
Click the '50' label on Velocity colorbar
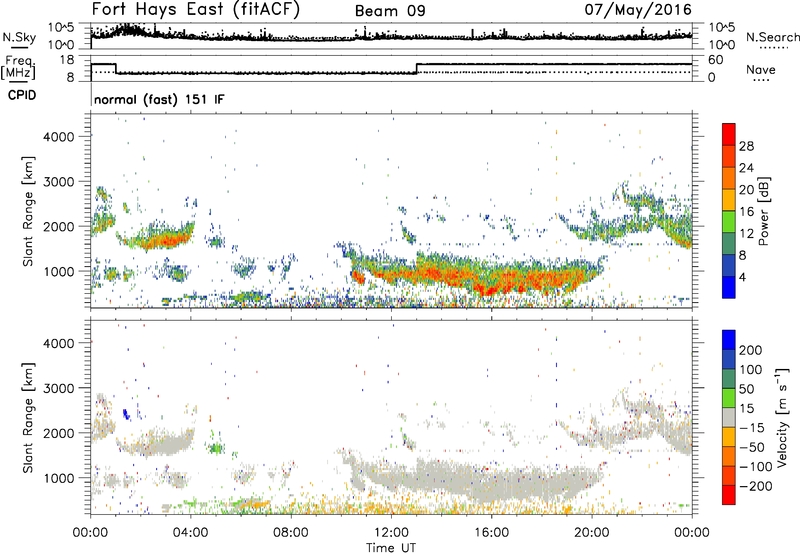tap(746, 389)
